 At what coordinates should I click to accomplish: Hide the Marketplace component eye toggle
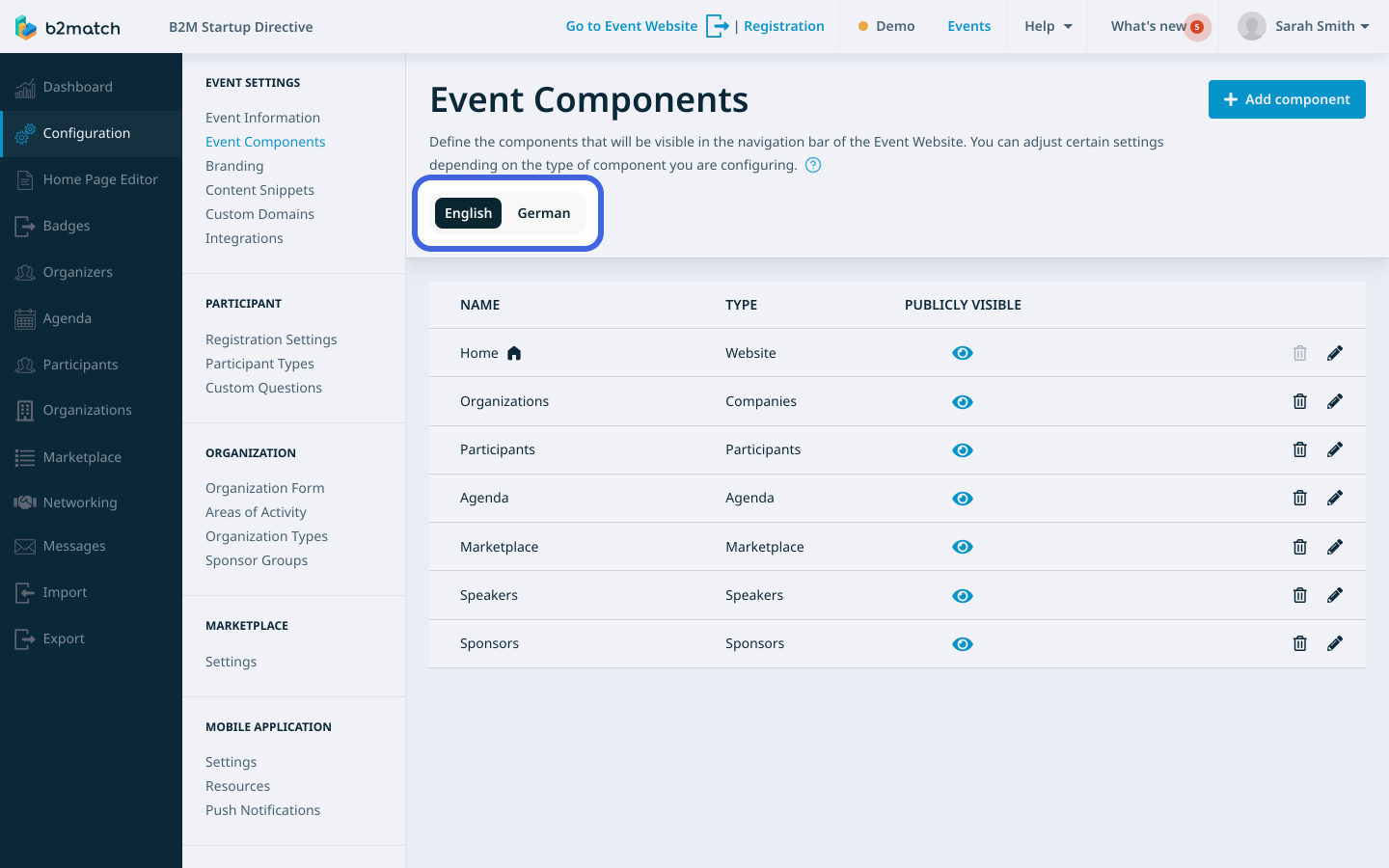pyautogui.click(x=962, y=547)
